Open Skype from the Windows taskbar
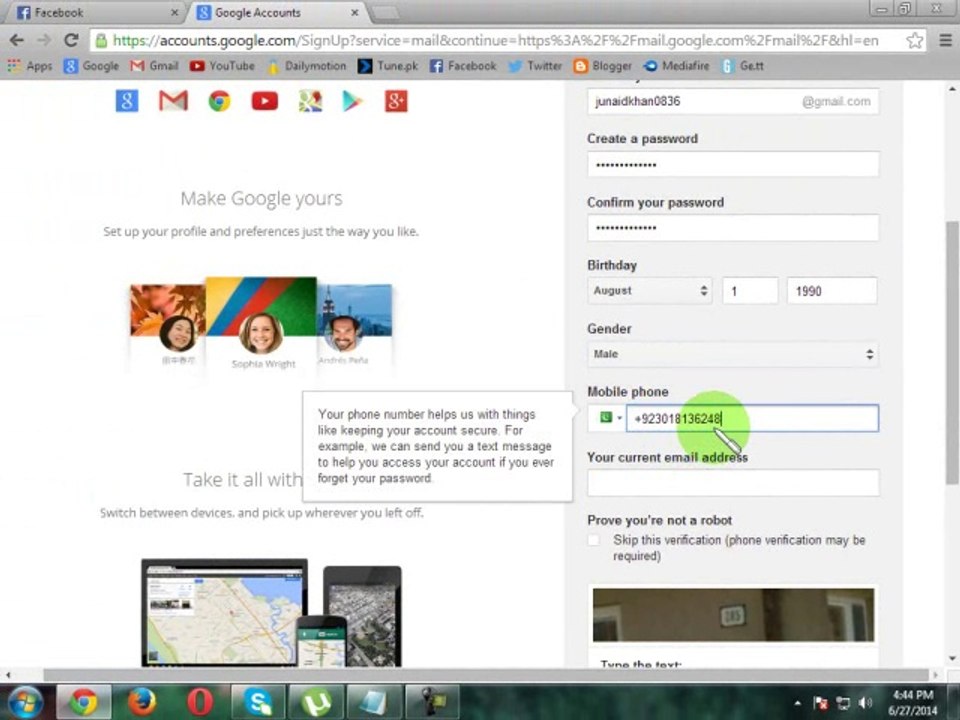The height and width of the screenshot is (720, 960). pos(258,702)
